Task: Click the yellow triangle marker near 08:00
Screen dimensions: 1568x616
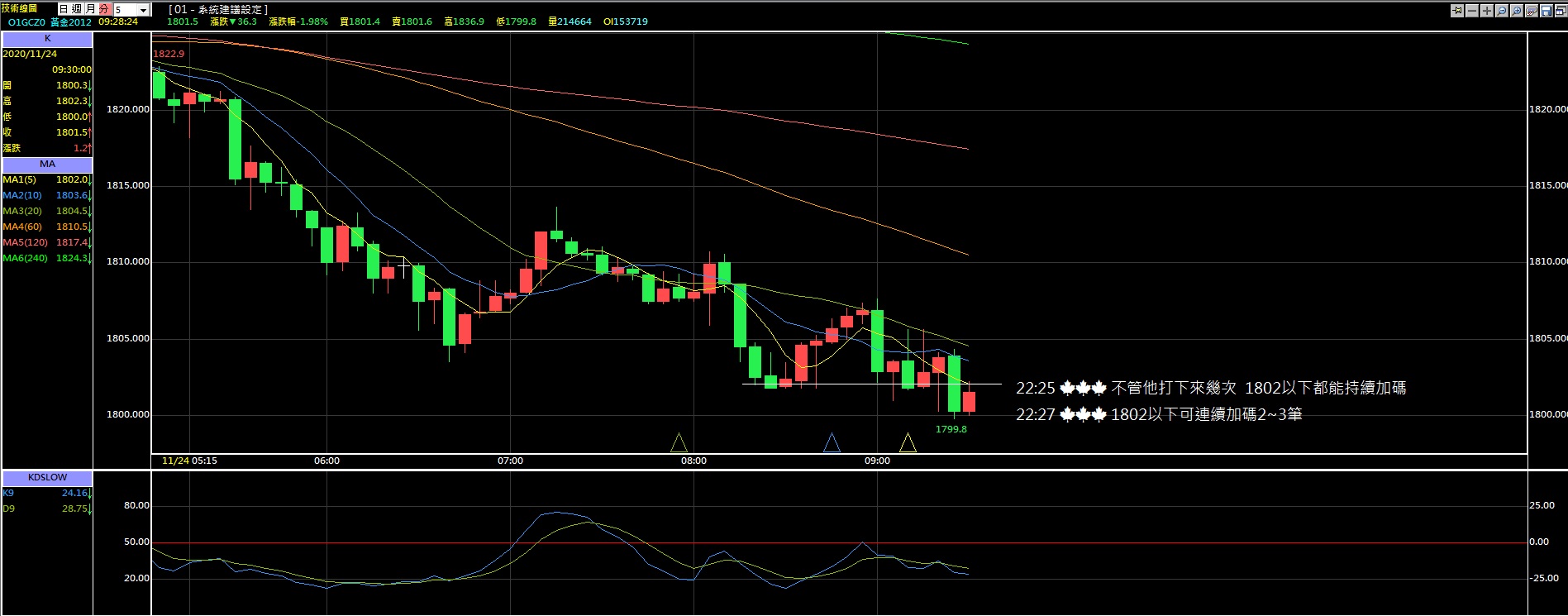Action: (x=679, y=443)
